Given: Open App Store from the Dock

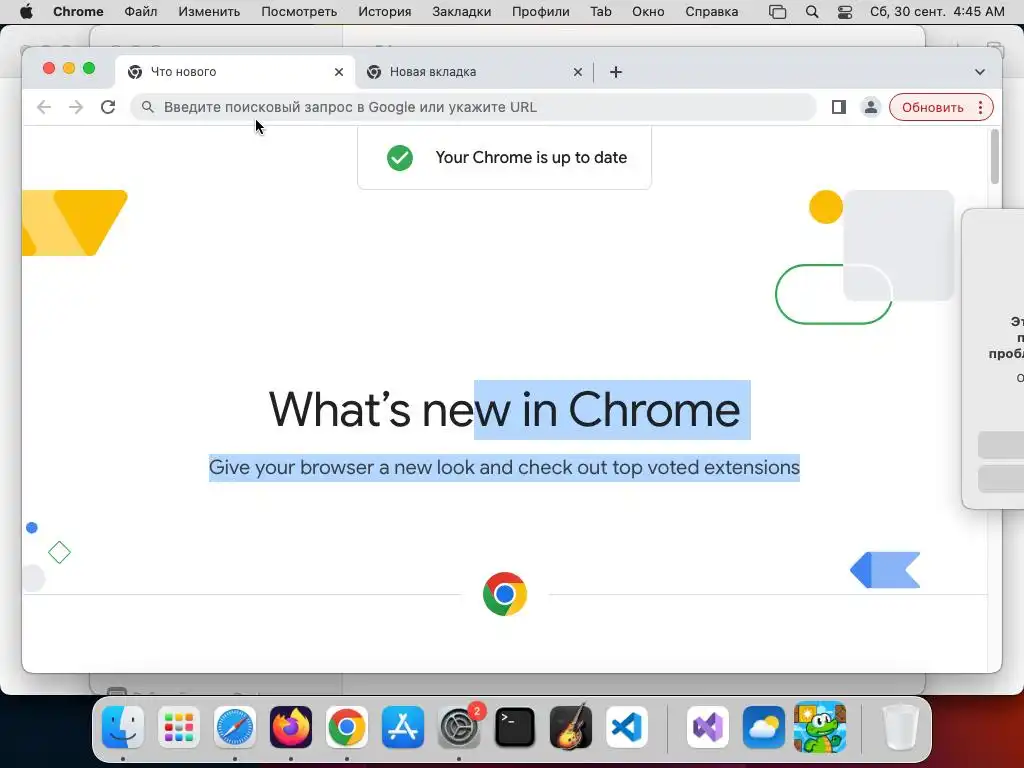Looking at the screenshot, I should pyautogui.click(x=403, y=727).
